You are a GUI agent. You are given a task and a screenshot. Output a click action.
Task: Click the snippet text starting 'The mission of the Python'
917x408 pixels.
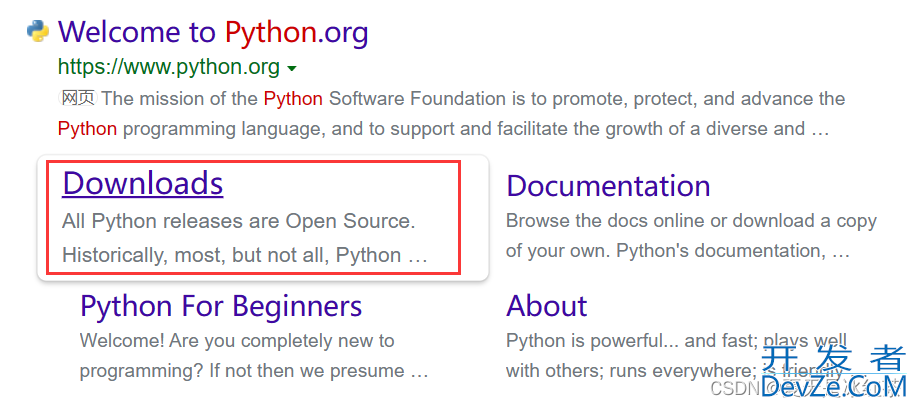(x=474, y=99)
